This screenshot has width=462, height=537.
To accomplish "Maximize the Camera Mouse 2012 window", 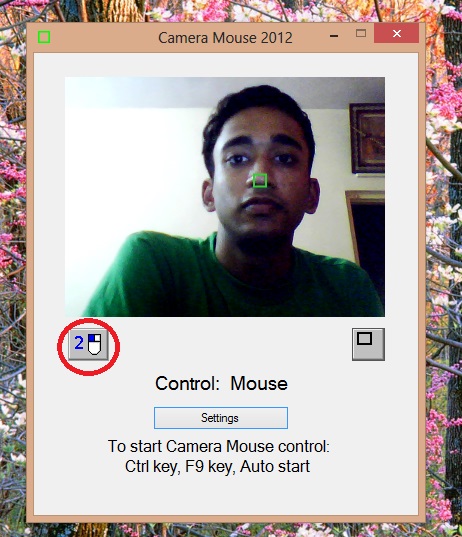I will (361, 33).
